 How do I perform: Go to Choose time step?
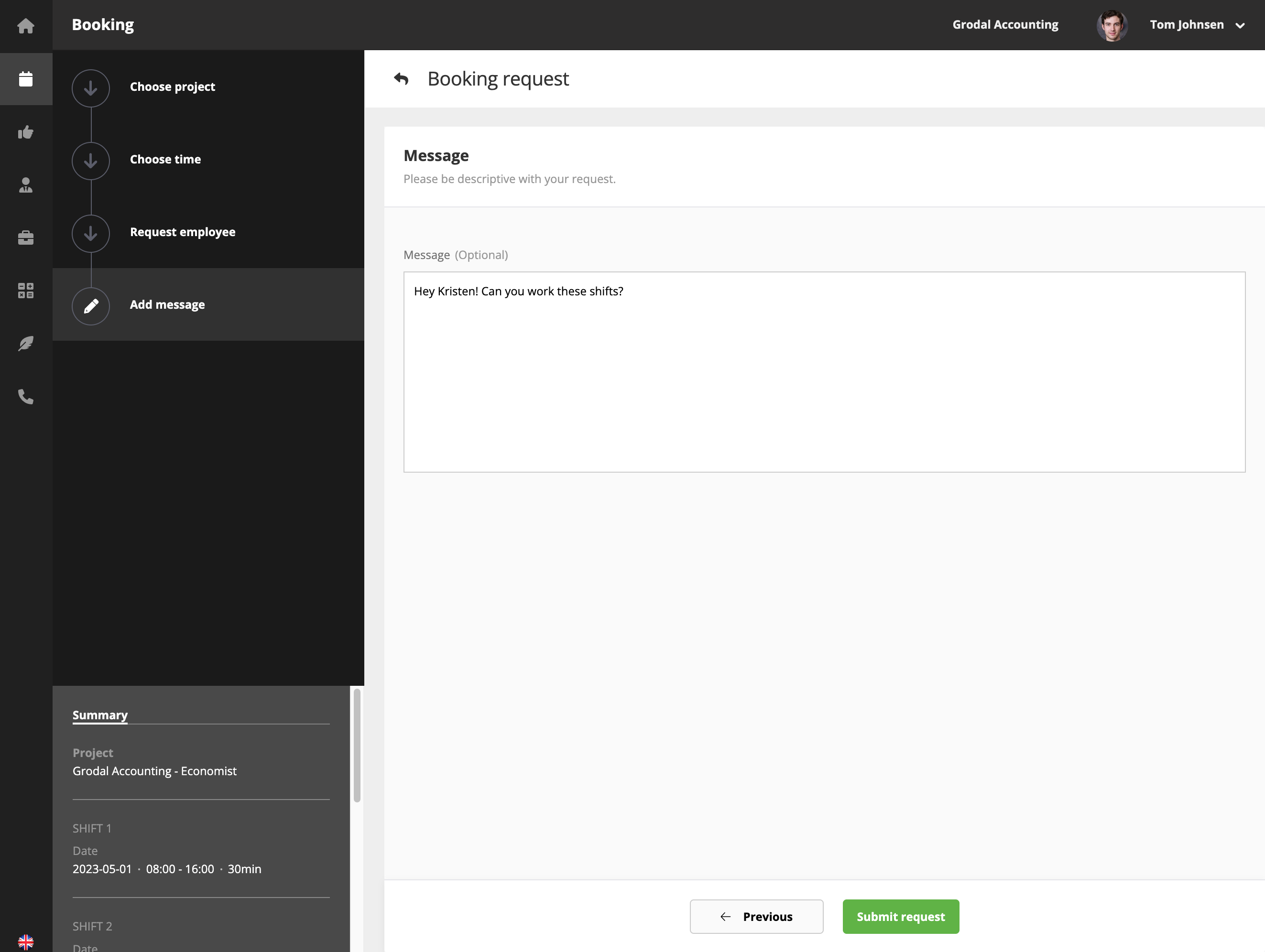click(x=165, y=160)
